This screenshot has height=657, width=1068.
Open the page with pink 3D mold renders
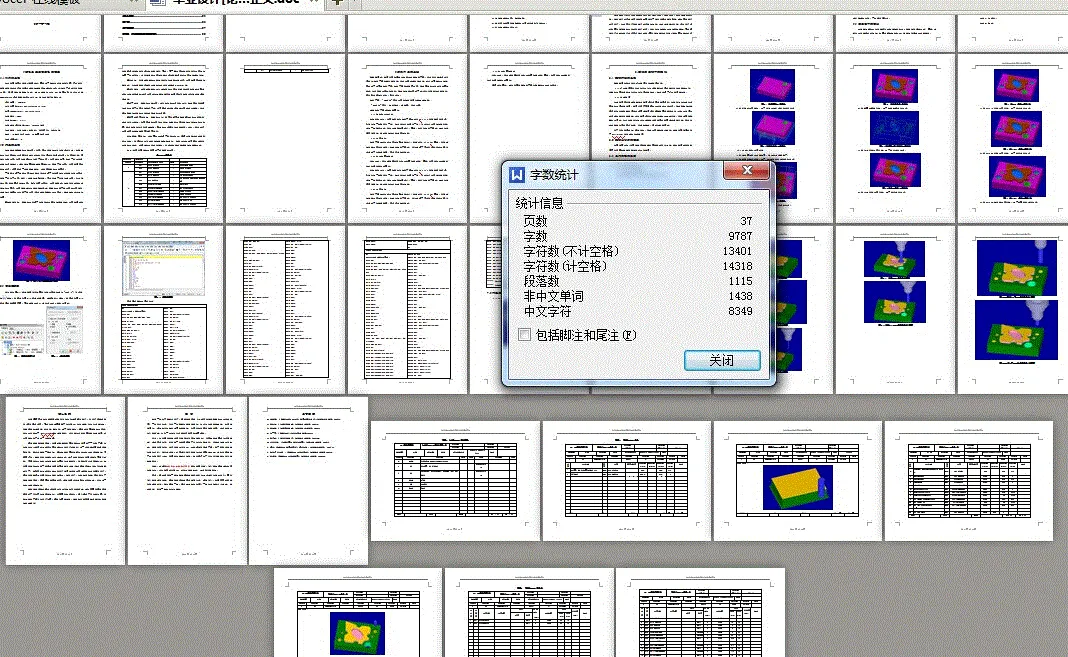coord(775,130)
